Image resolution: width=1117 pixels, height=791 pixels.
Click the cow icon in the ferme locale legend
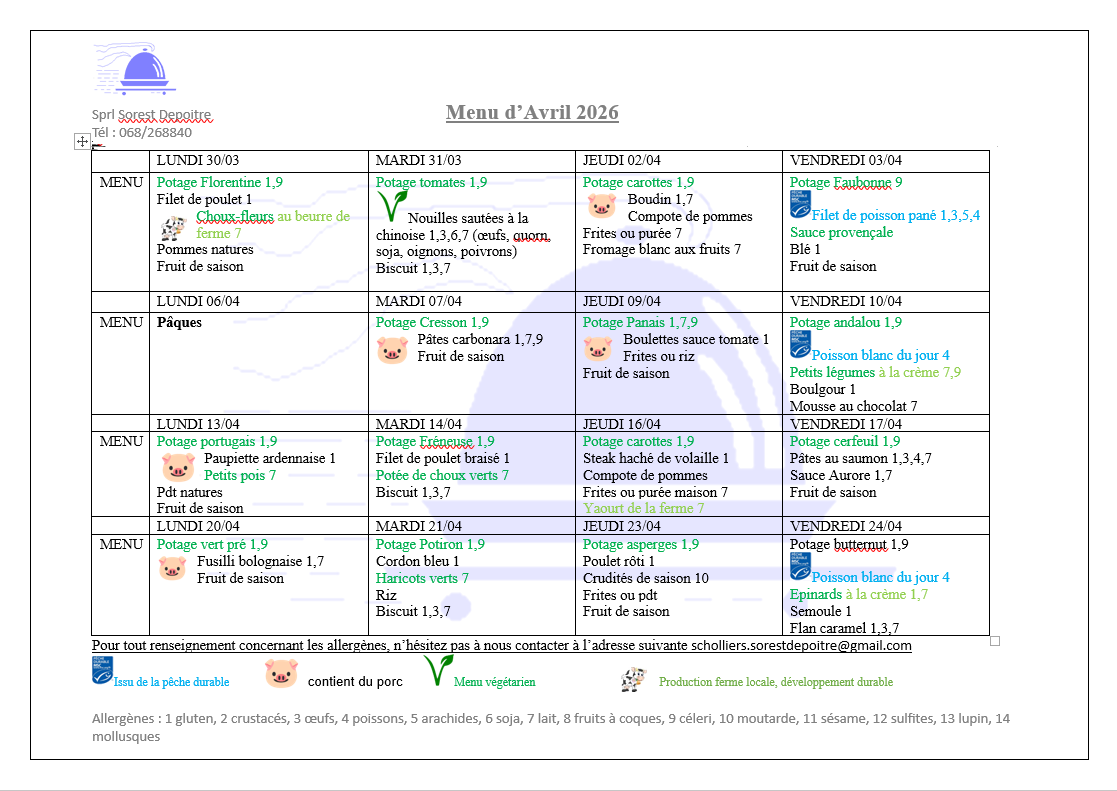[632, 680]
